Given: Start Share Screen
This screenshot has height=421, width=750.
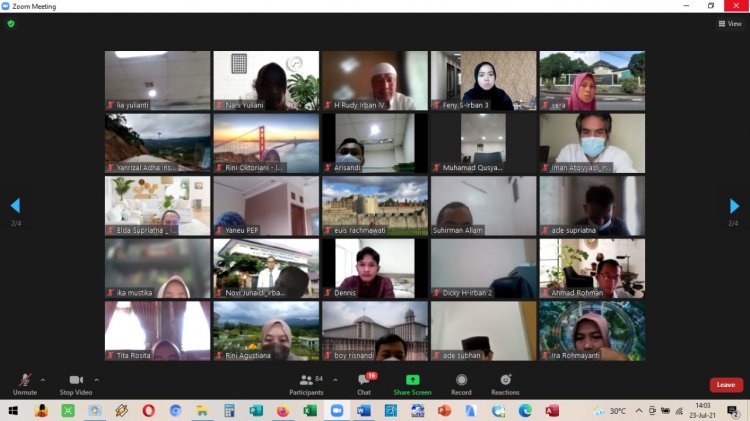Looking at the screenshot, I should click(412, 385).
